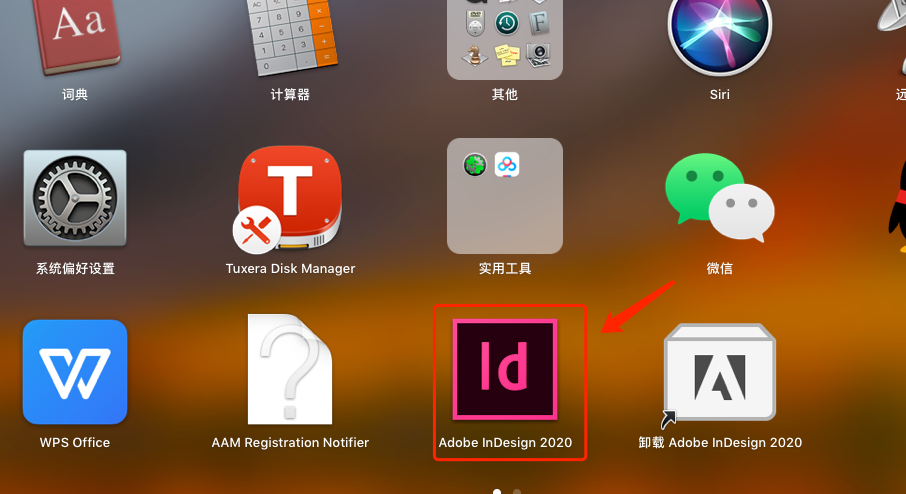906x494 pixels.
Task: Select the 词典 label text
Action: pos(75,94)
